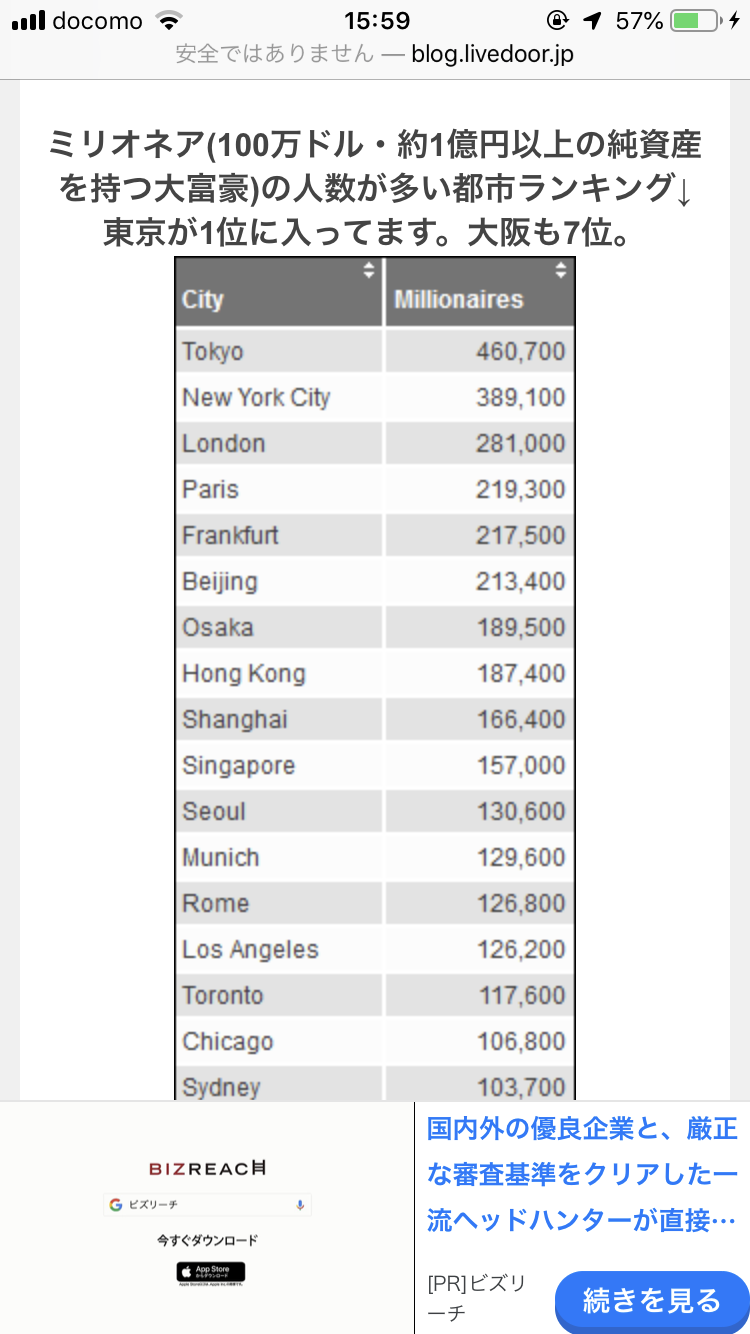Tap the Google logo in the ad

tap(117, 1205)
